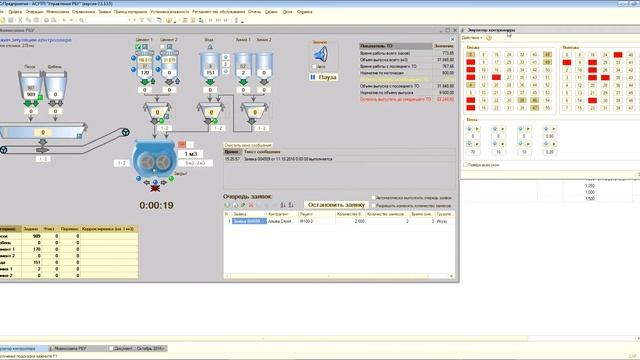640x360 pixels.
Task: Click the Пауза button
Action: [324, 77]
